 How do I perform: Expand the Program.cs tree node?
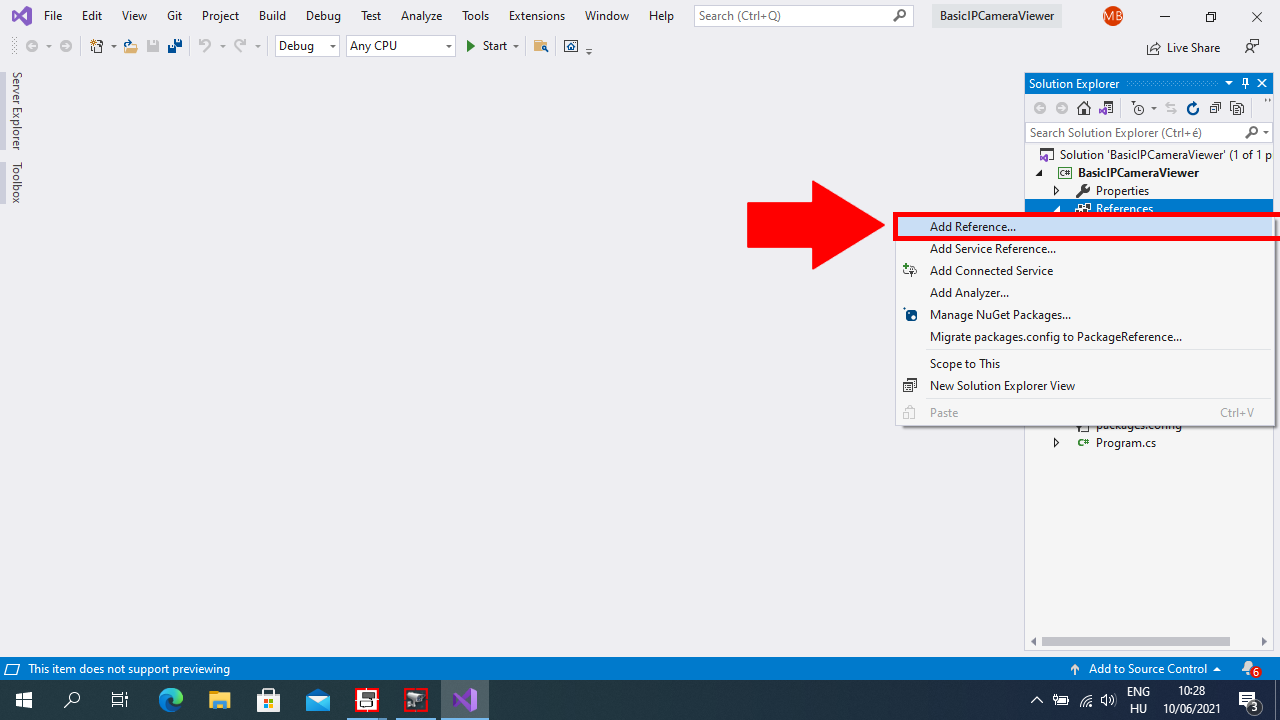[1056, 442]
